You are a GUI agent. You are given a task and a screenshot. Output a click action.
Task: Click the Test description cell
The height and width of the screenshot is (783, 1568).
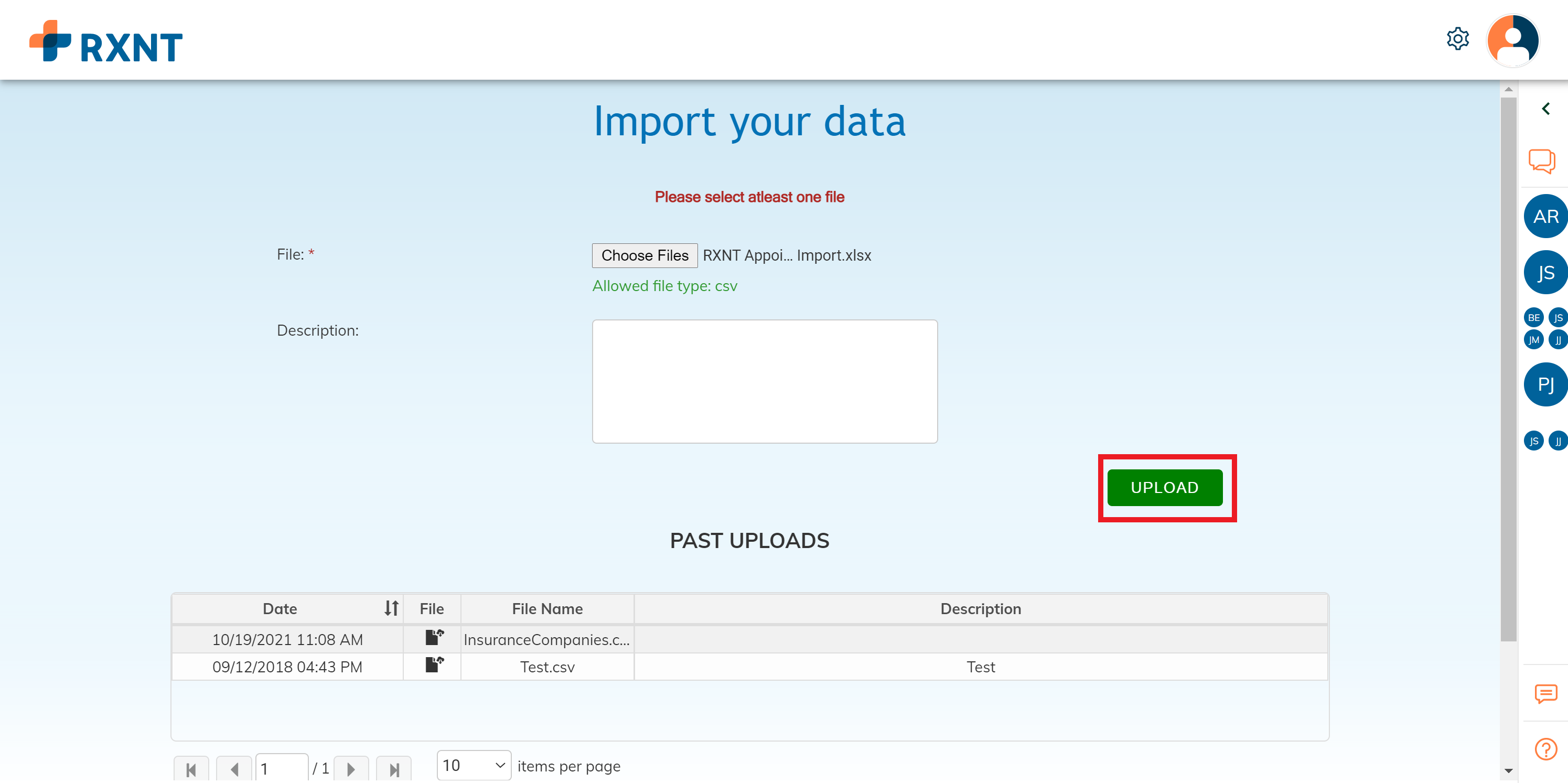(981, 667)
